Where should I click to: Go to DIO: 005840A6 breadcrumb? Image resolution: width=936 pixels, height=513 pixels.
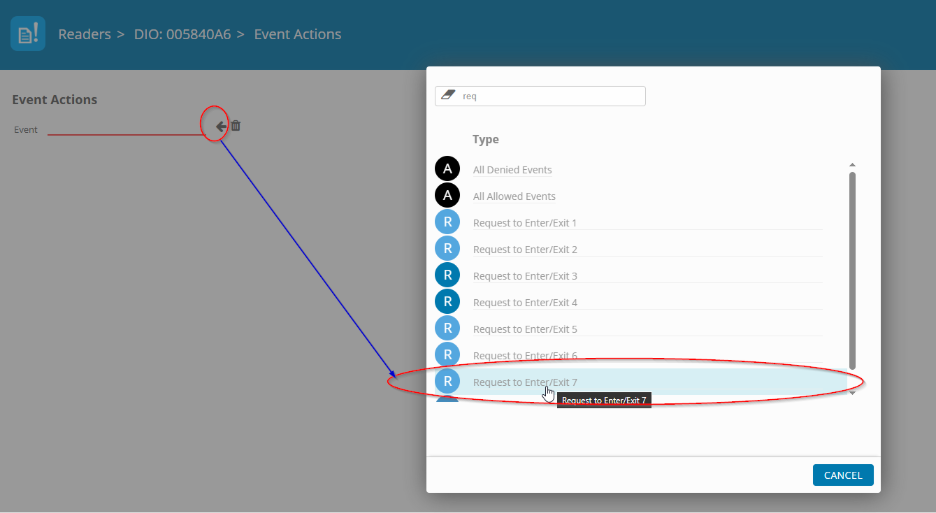[182, 34]
